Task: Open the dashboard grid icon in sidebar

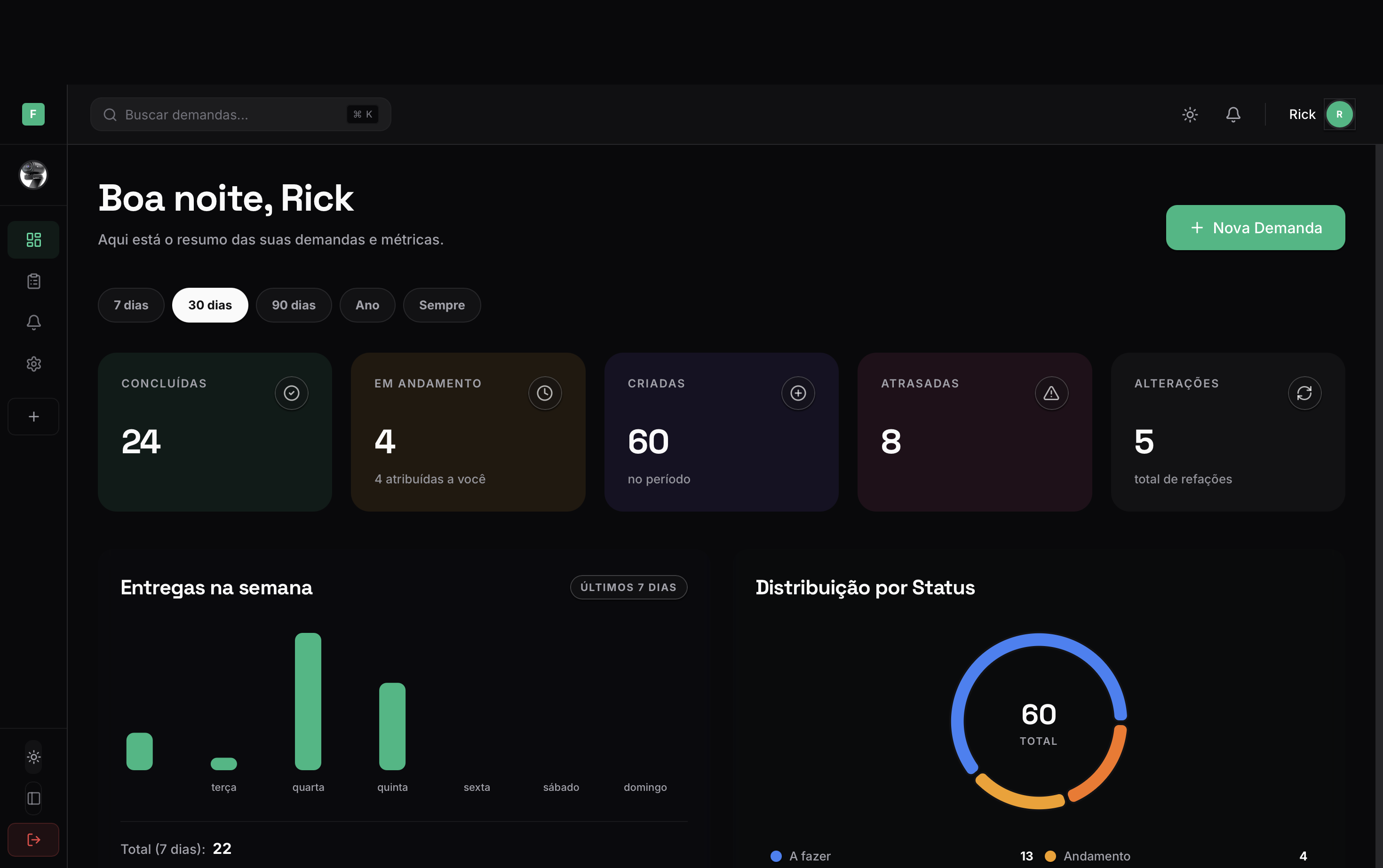Action: coord(33,239)
